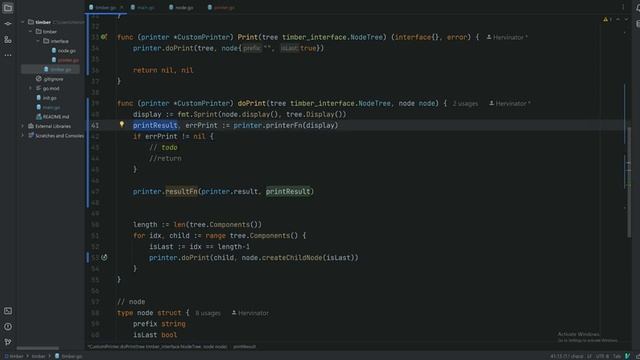640x360 pixels.
Task: Click the recursive call gutter icon on line 53
Action: point(104,257)
